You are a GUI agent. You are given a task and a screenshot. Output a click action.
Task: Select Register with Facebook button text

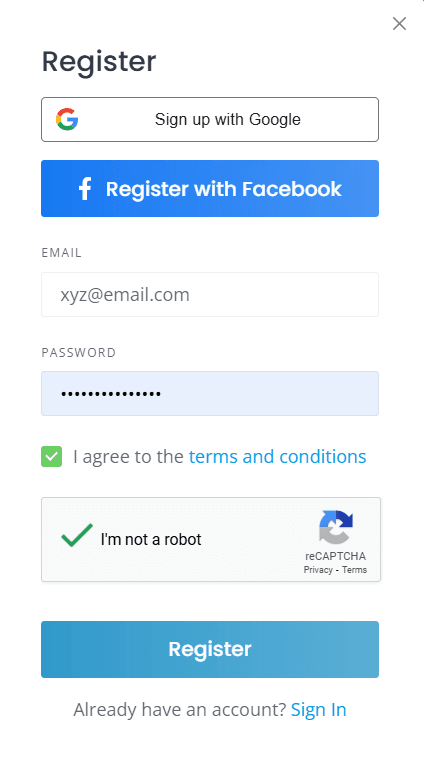pyautogui.click(x=224, y=189)
